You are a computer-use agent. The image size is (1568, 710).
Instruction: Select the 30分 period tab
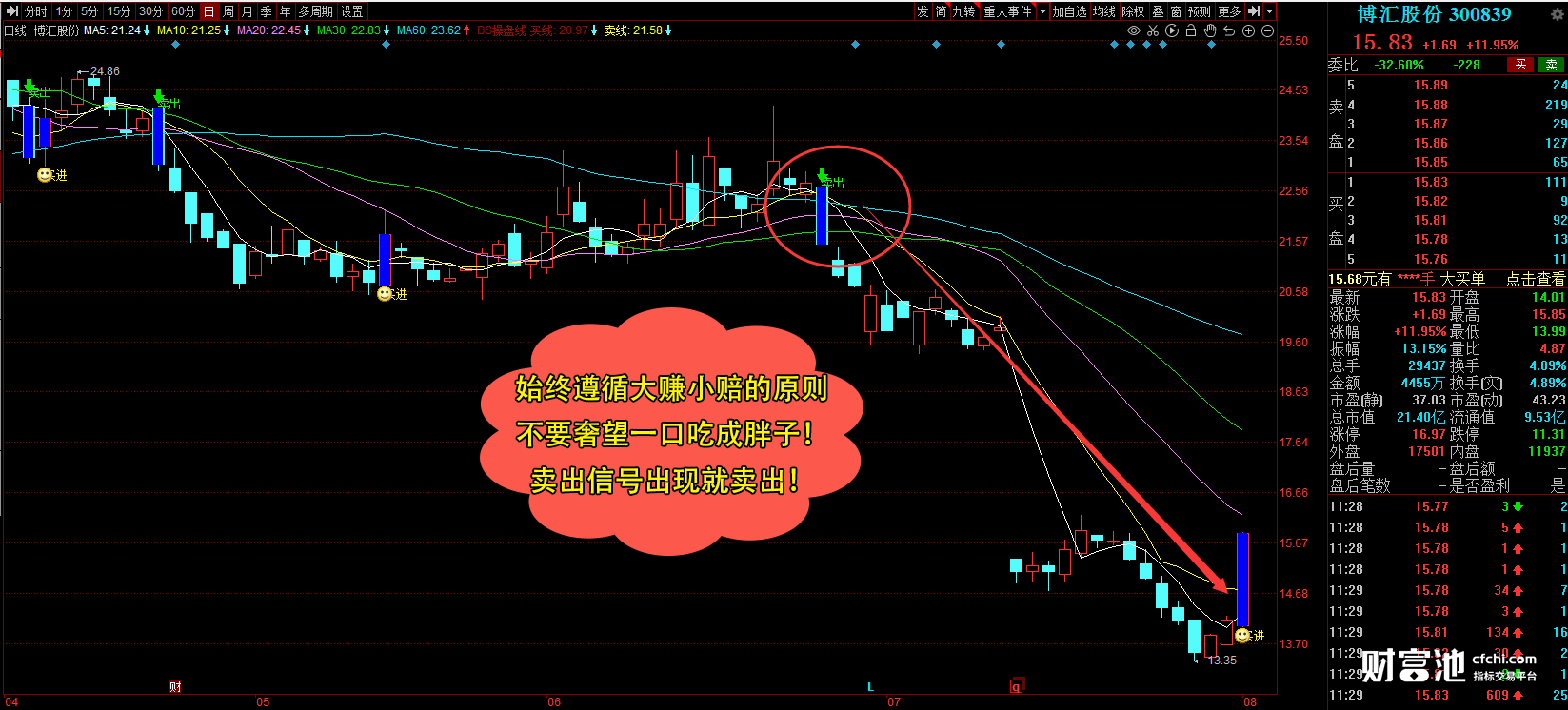point(150,11)
